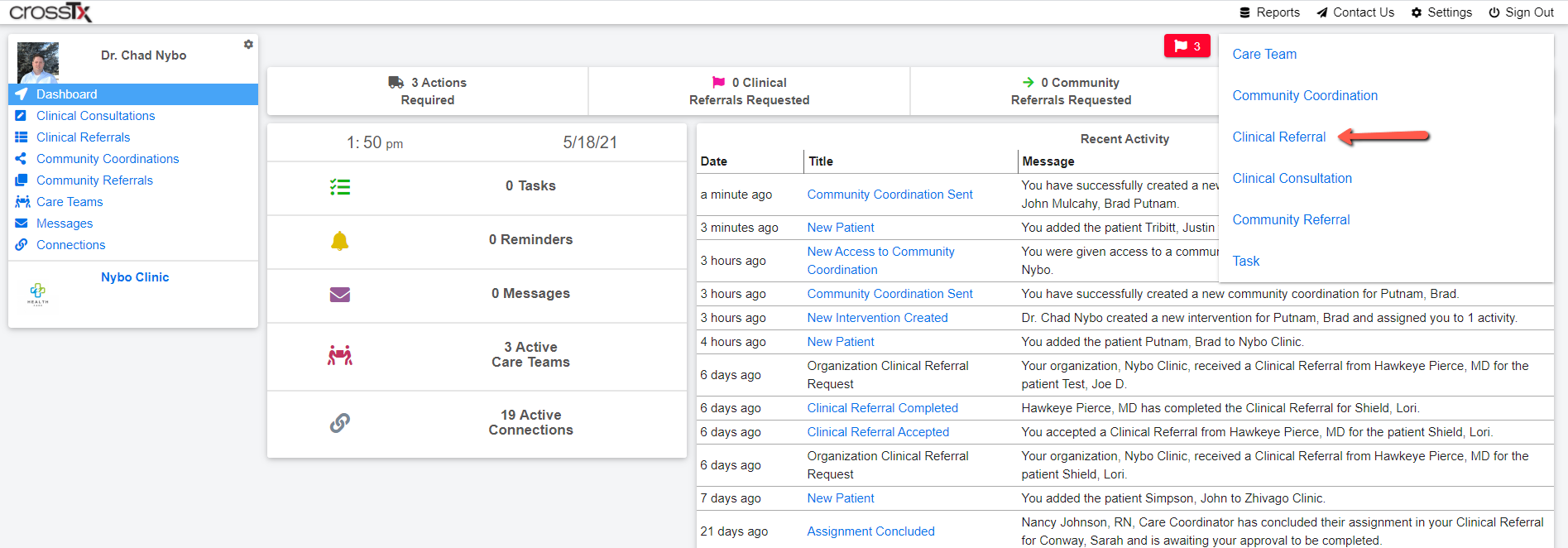
Task: Click the CrossTx logo
Action: point(50,12)
